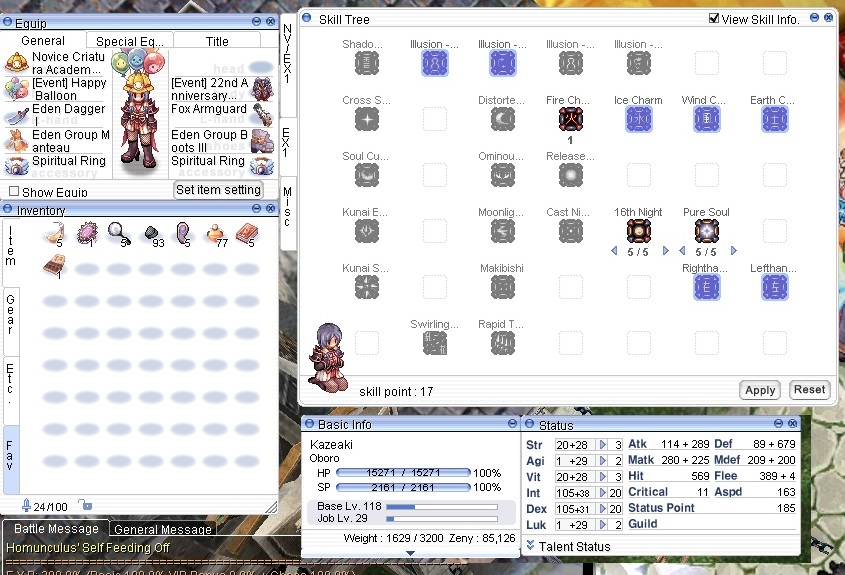Click the Pure Soul skill icon
The width and height of the screenshot is (845, 575).
[706, 231]
